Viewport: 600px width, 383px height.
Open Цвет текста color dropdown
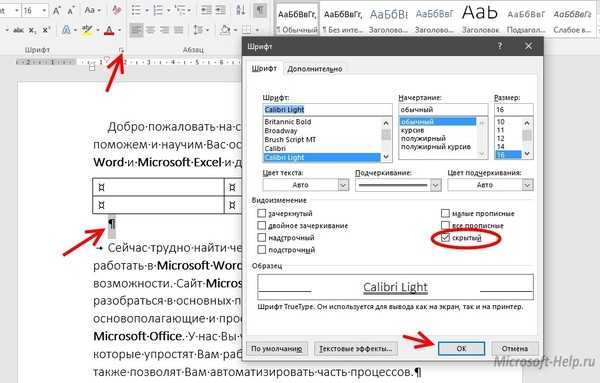pyautogui.click(x=343, y=185)
